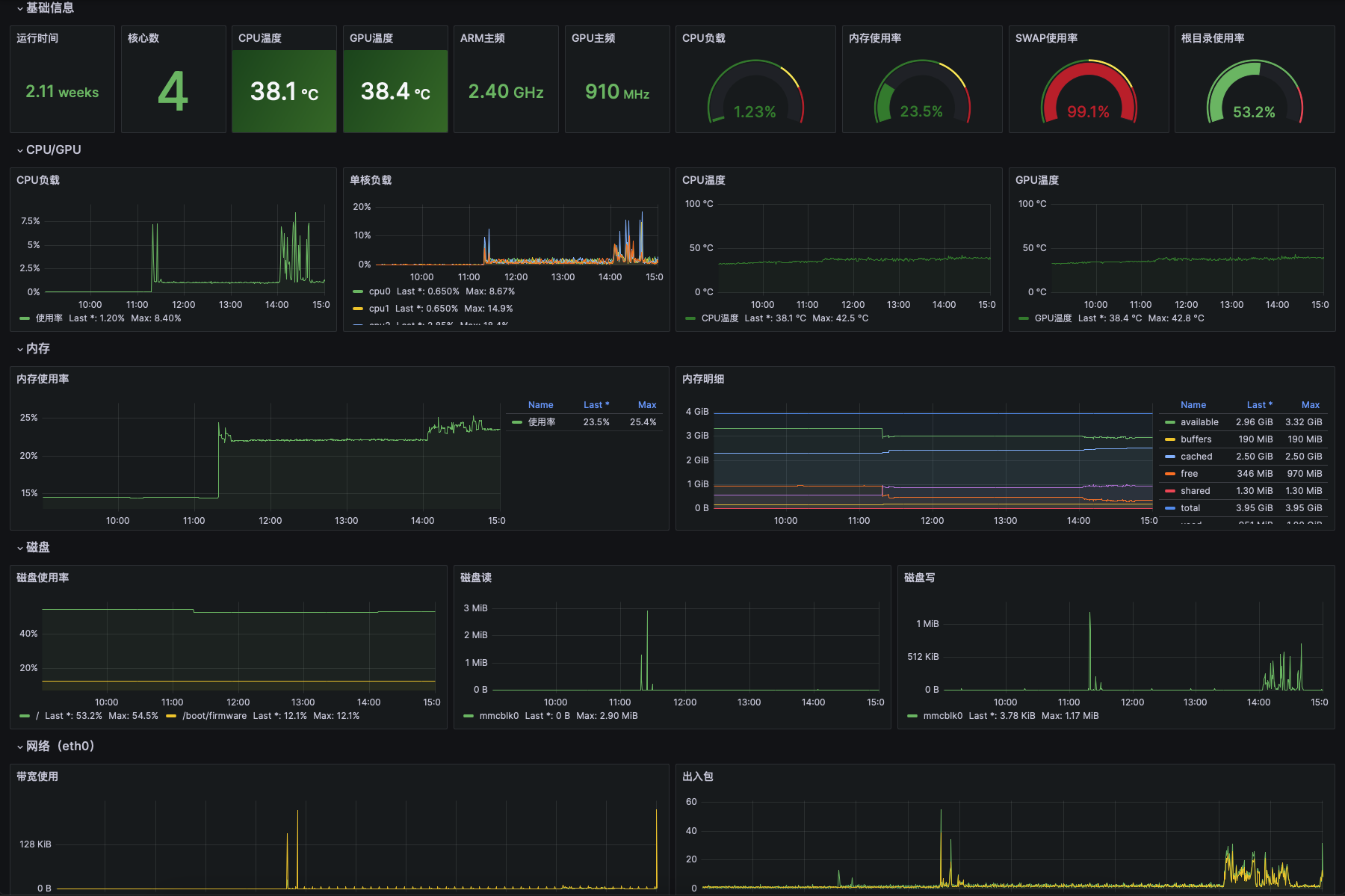The width and height of the screenshot is (1345, 896).
Task: Click the 25.4% max memory value
Action: pyautogui.click(x=643, y=422)
